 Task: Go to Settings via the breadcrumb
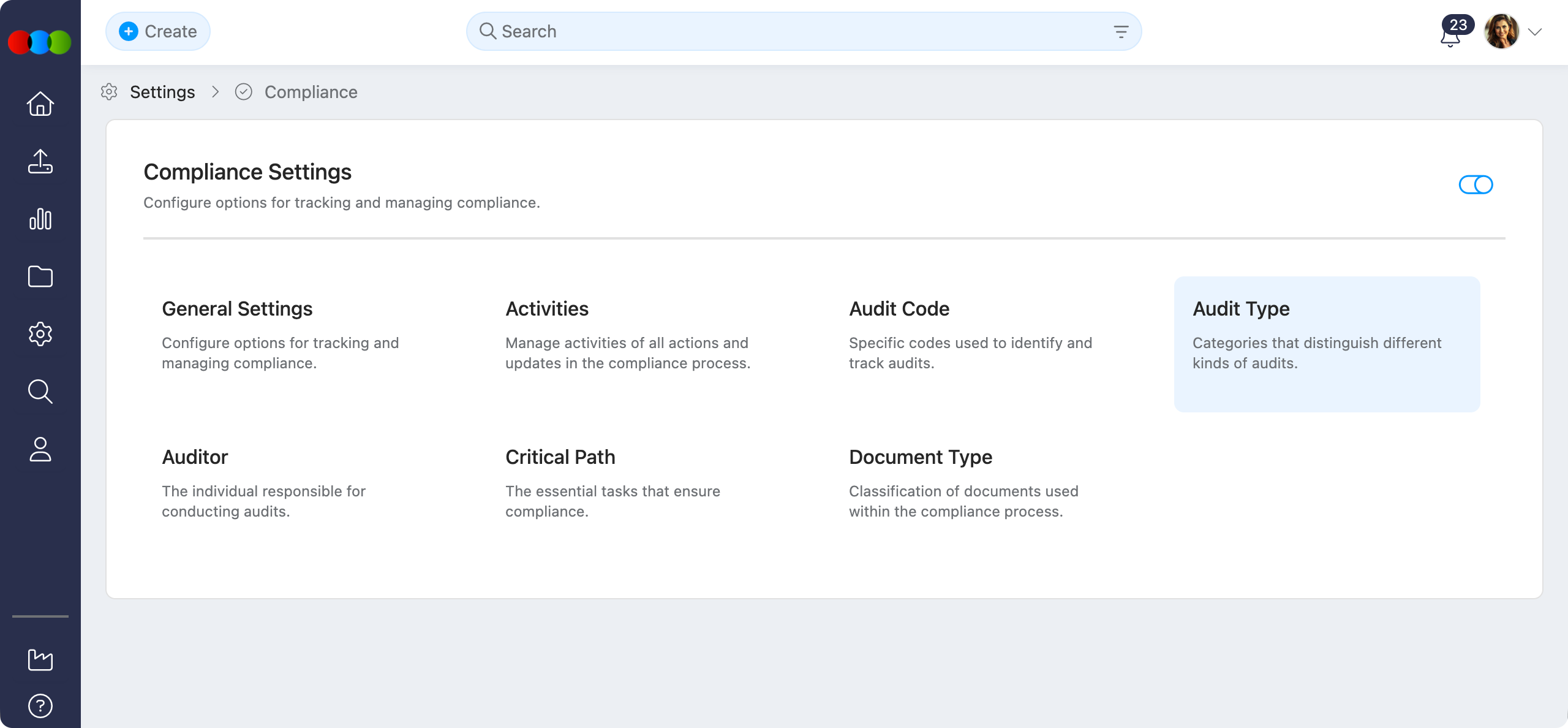(x=162, y=91)
